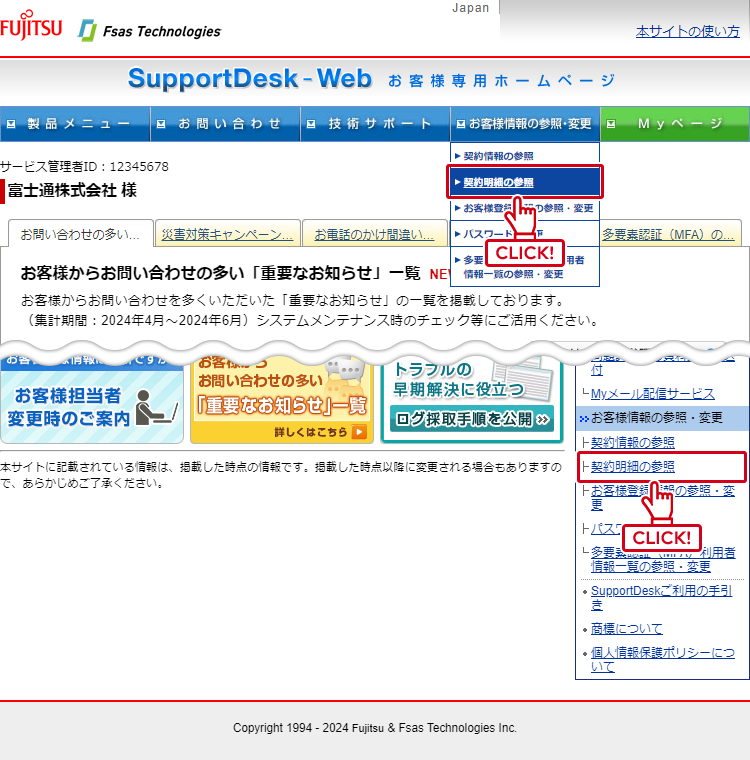
Task: Select 契約明細の参照 in dropdown menu
Action: click(525, 182)
